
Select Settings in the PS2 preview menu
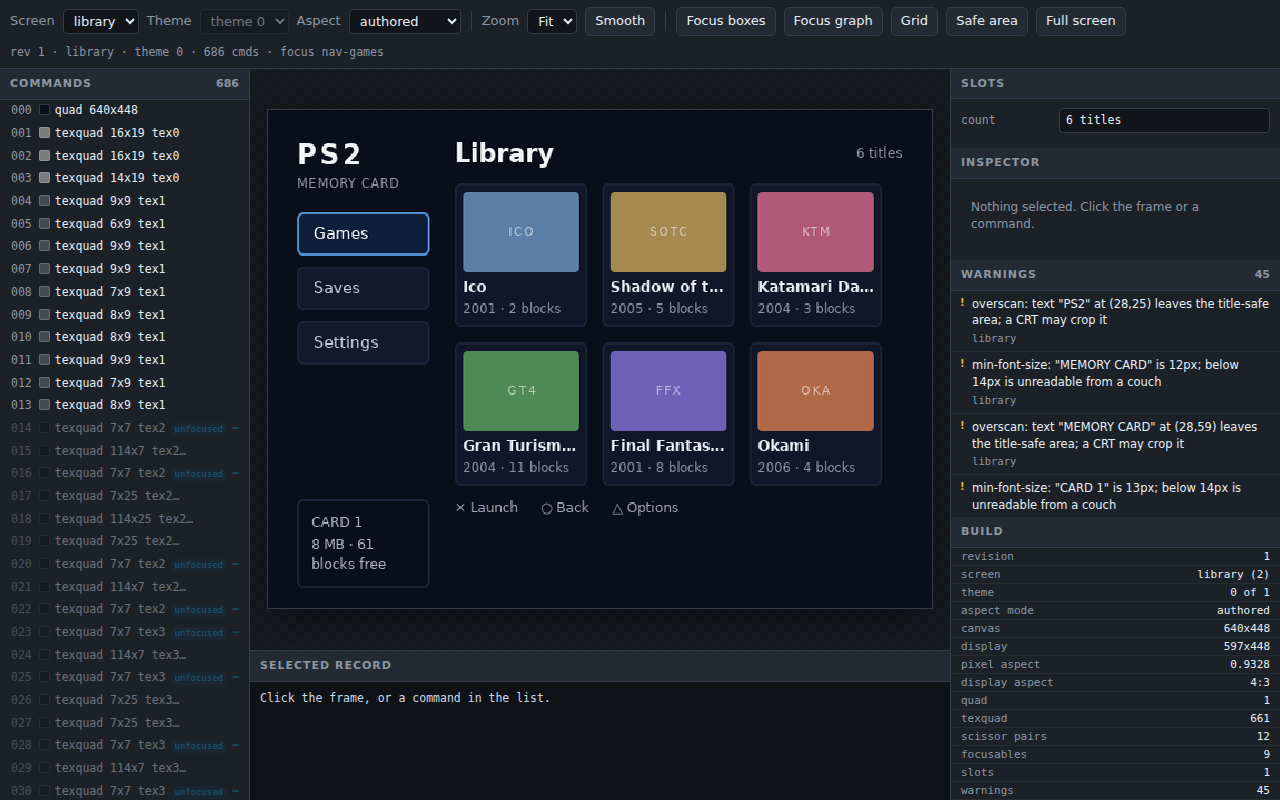coord(363,343)
